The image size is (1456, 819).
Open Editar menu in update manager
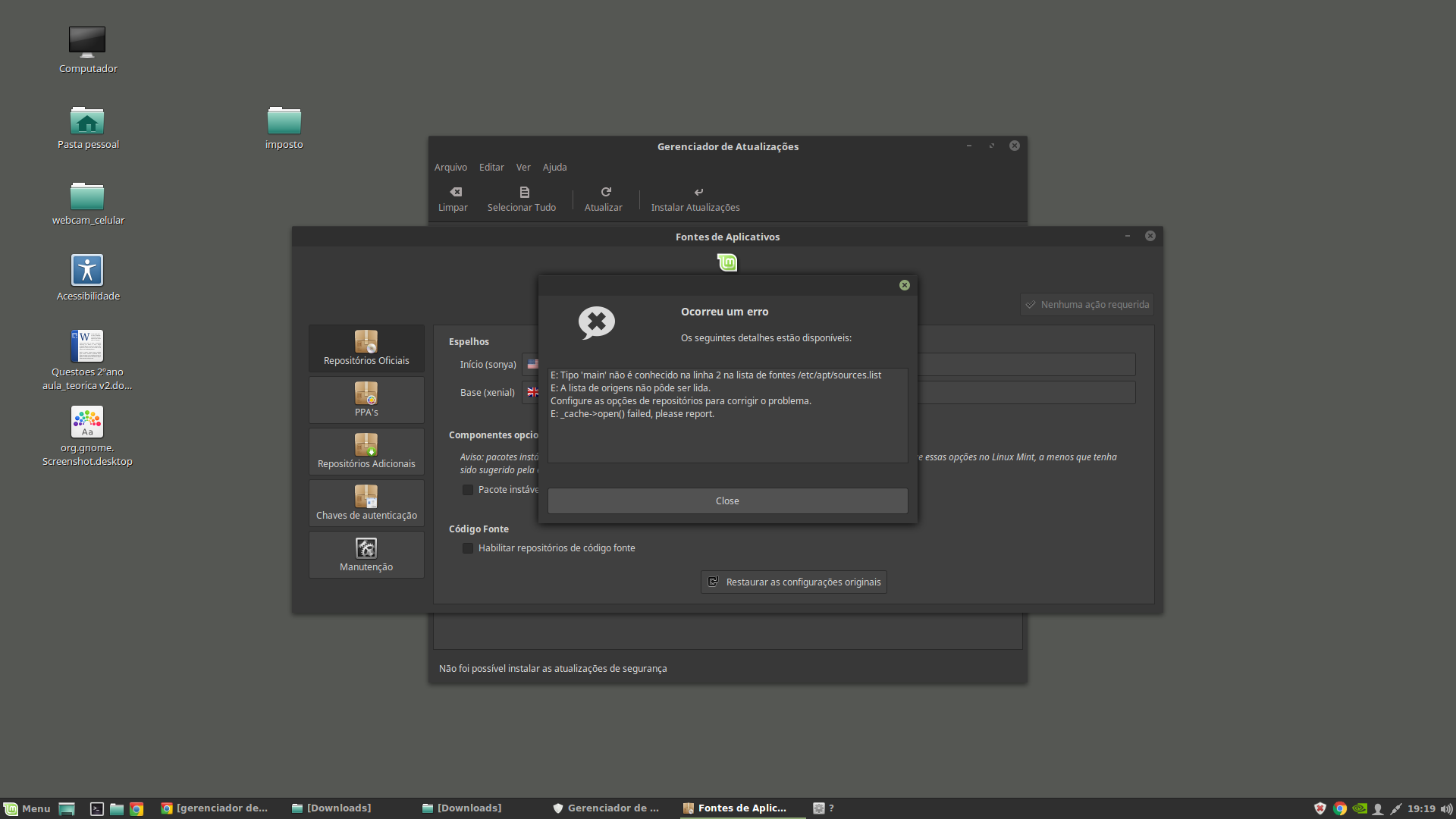point(491,167)
